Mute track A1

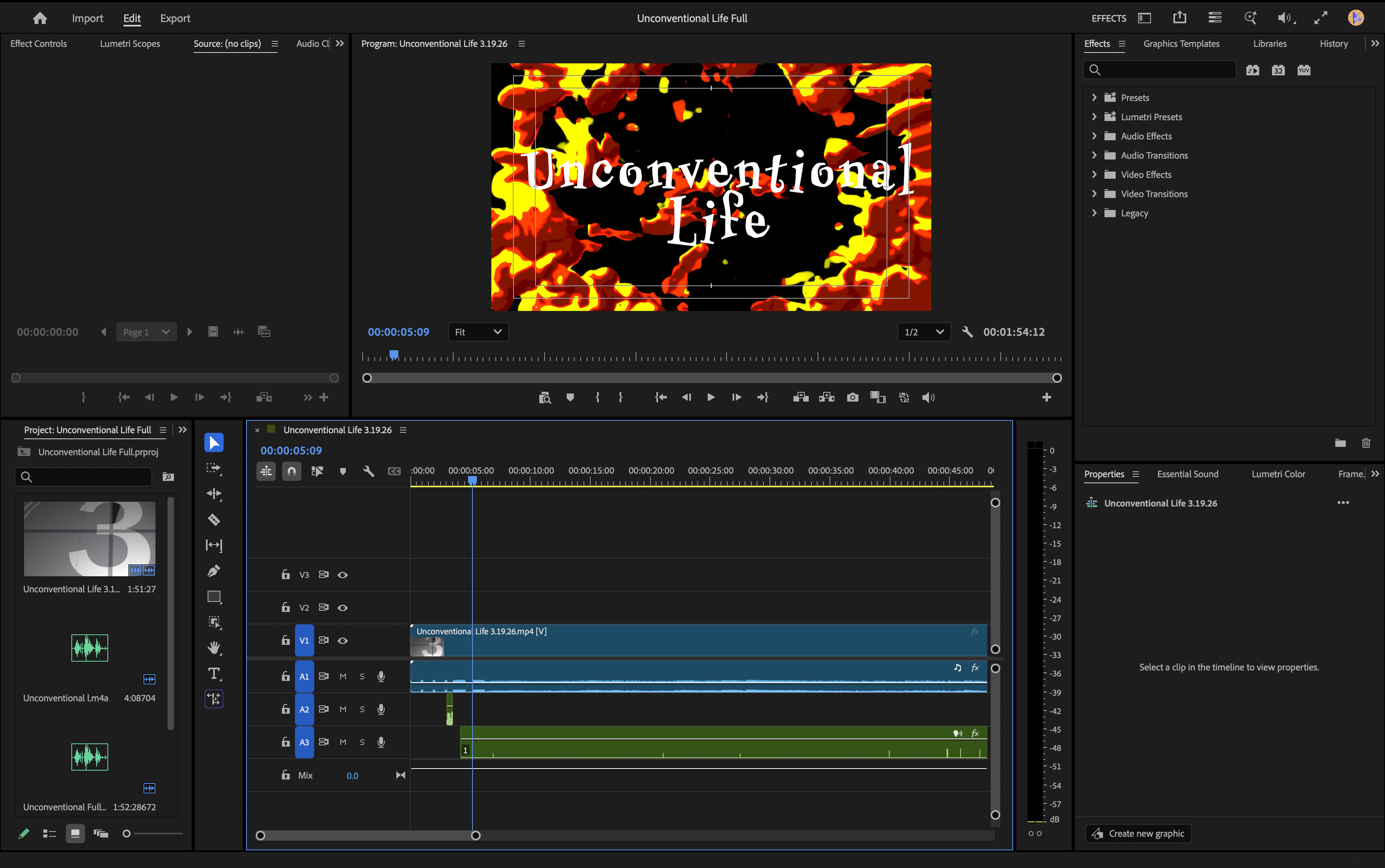coord(343,676)
